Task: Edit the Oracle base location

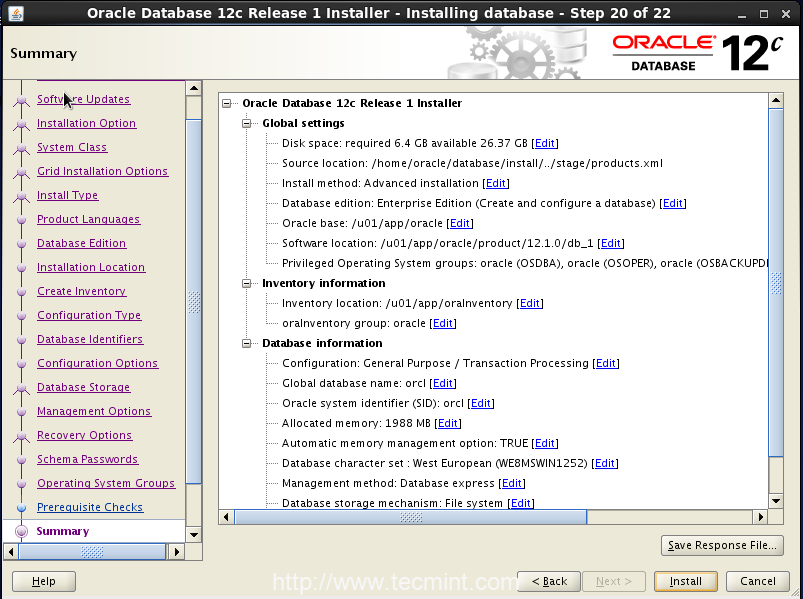Action: (x=460, y=223)
